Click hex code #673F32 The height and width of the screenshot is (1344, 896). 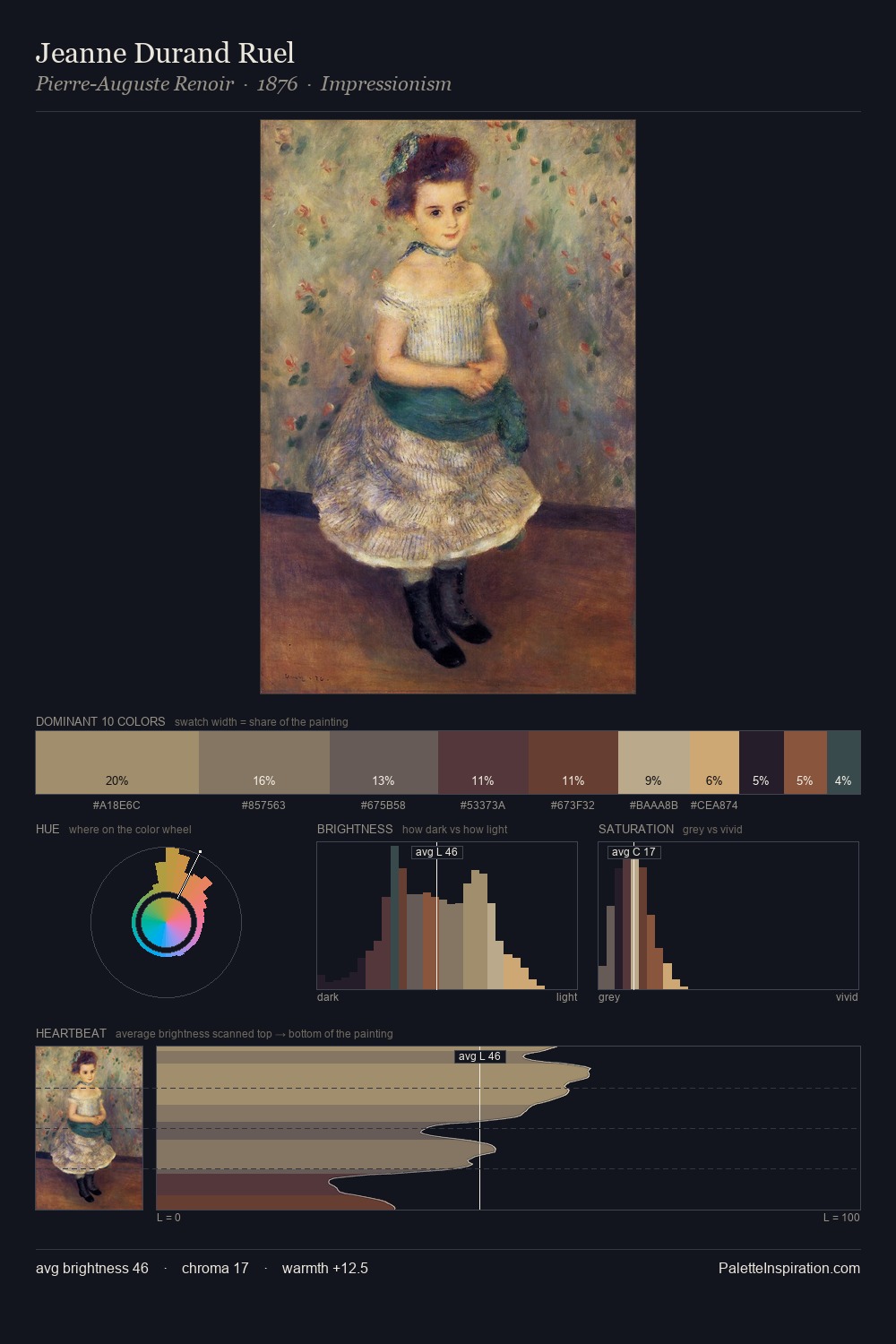(573, 806)
